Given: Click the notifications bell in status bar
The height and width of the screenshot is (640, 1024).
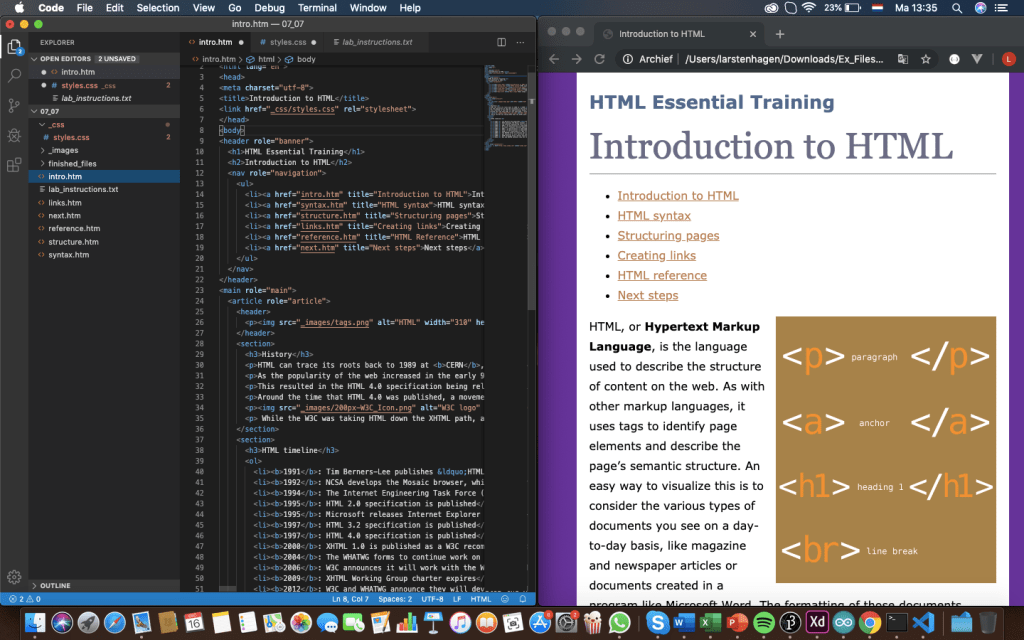Looking at the screenshot, I should click(523, 599).
